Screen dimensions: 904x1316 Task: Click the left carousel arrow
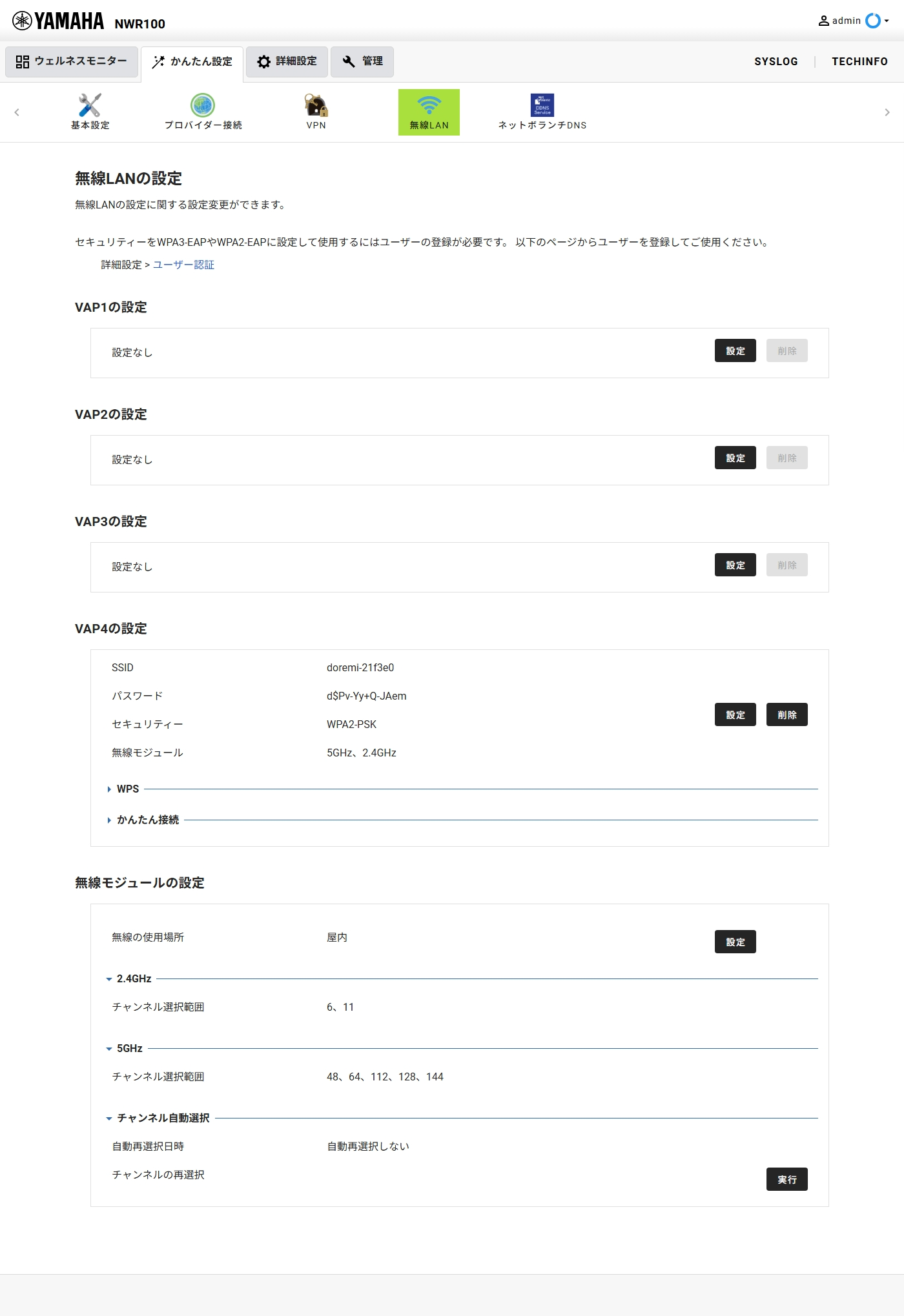[x=17, y=112]
